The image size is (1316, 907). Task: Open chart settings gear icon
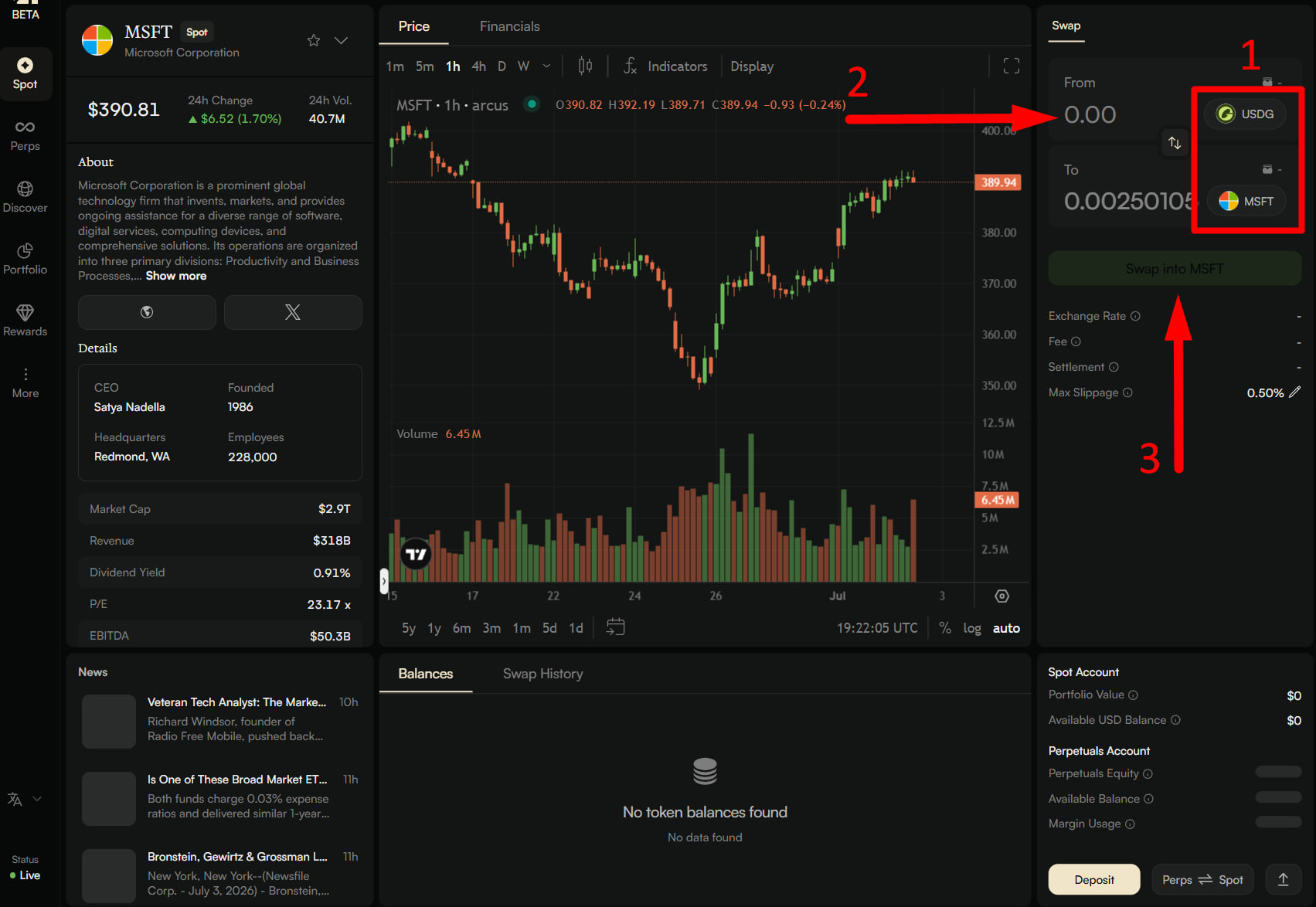click(x=1001, y=596)
